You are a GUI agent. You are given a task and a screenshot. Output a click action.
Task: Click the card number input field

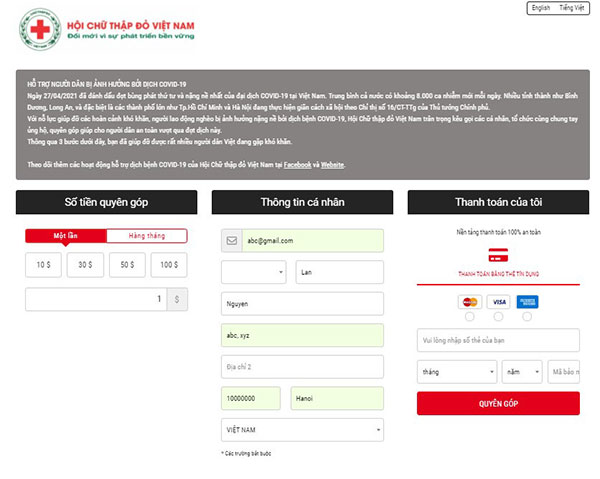tap(497, 342)
